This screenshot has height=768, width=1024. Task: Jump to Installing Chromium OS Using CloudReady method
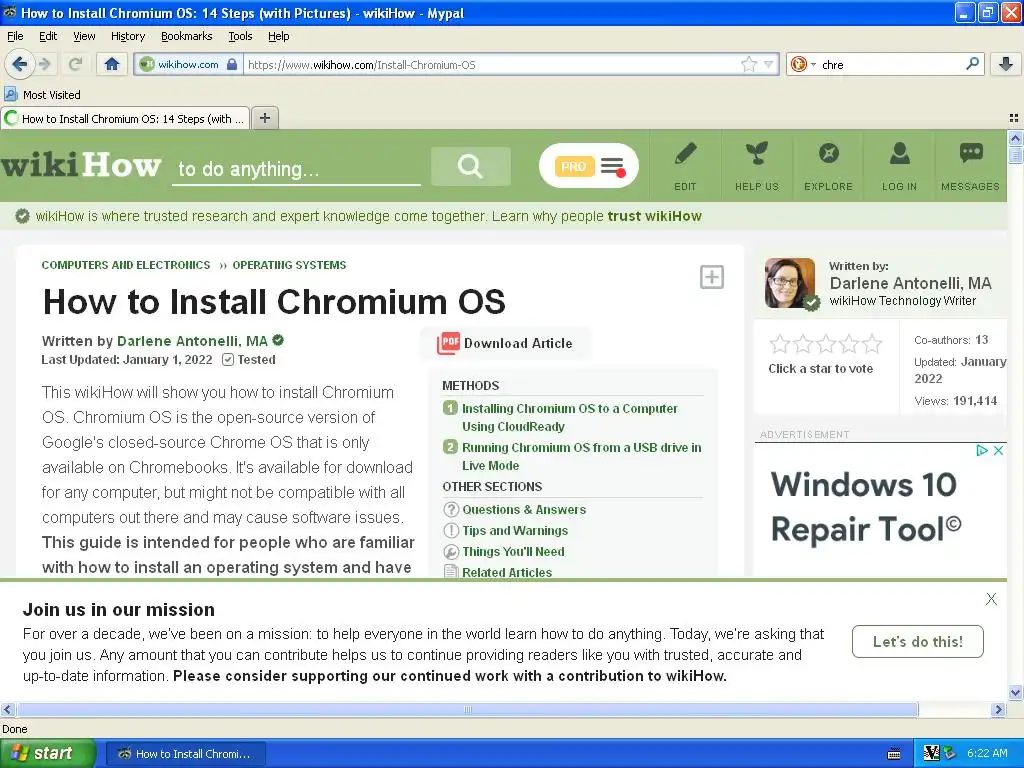click(x=570, y=417)
